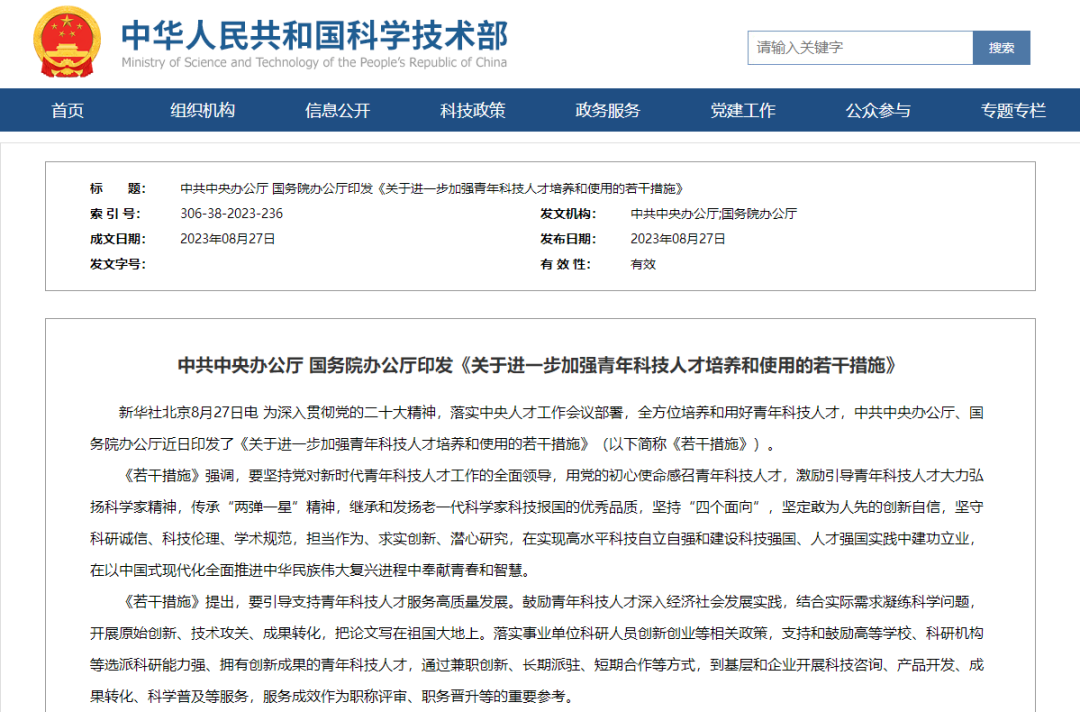This screenshot has width=1080, height=712.
Task: Click the Ministry of Science and Technology banner logo
Action: coord(315,42)
